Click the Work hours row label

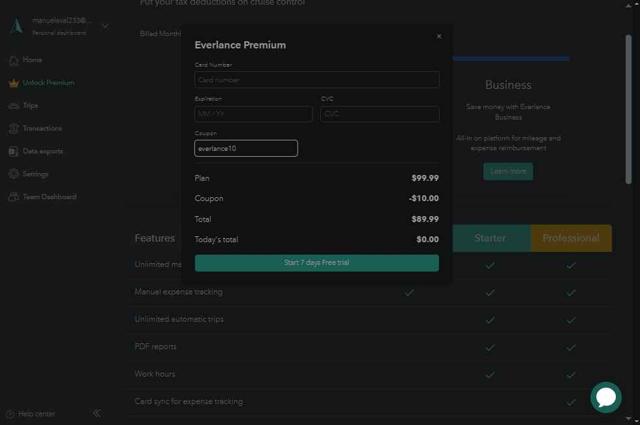click(155, 374)
